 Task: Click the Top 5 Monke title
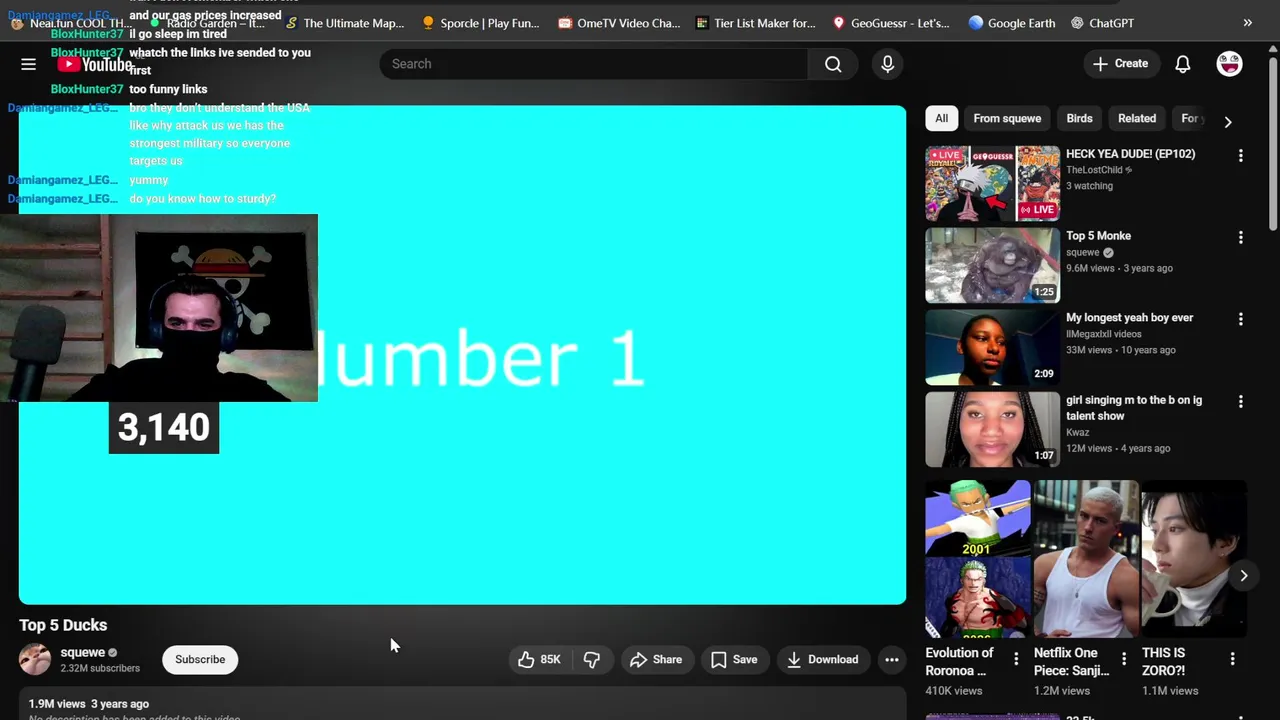1098,236
